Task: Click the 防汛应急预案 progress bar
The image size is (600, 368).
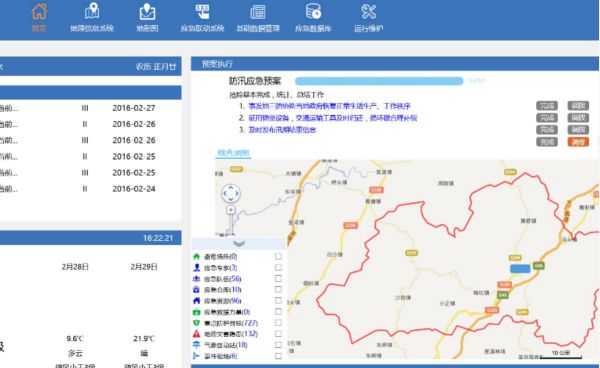Action: coord(379,81)
